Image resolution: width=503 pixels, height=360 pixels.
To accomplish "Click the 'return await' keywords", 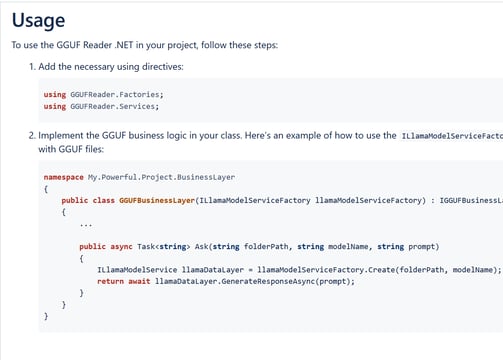I will (x=124, y=281).
